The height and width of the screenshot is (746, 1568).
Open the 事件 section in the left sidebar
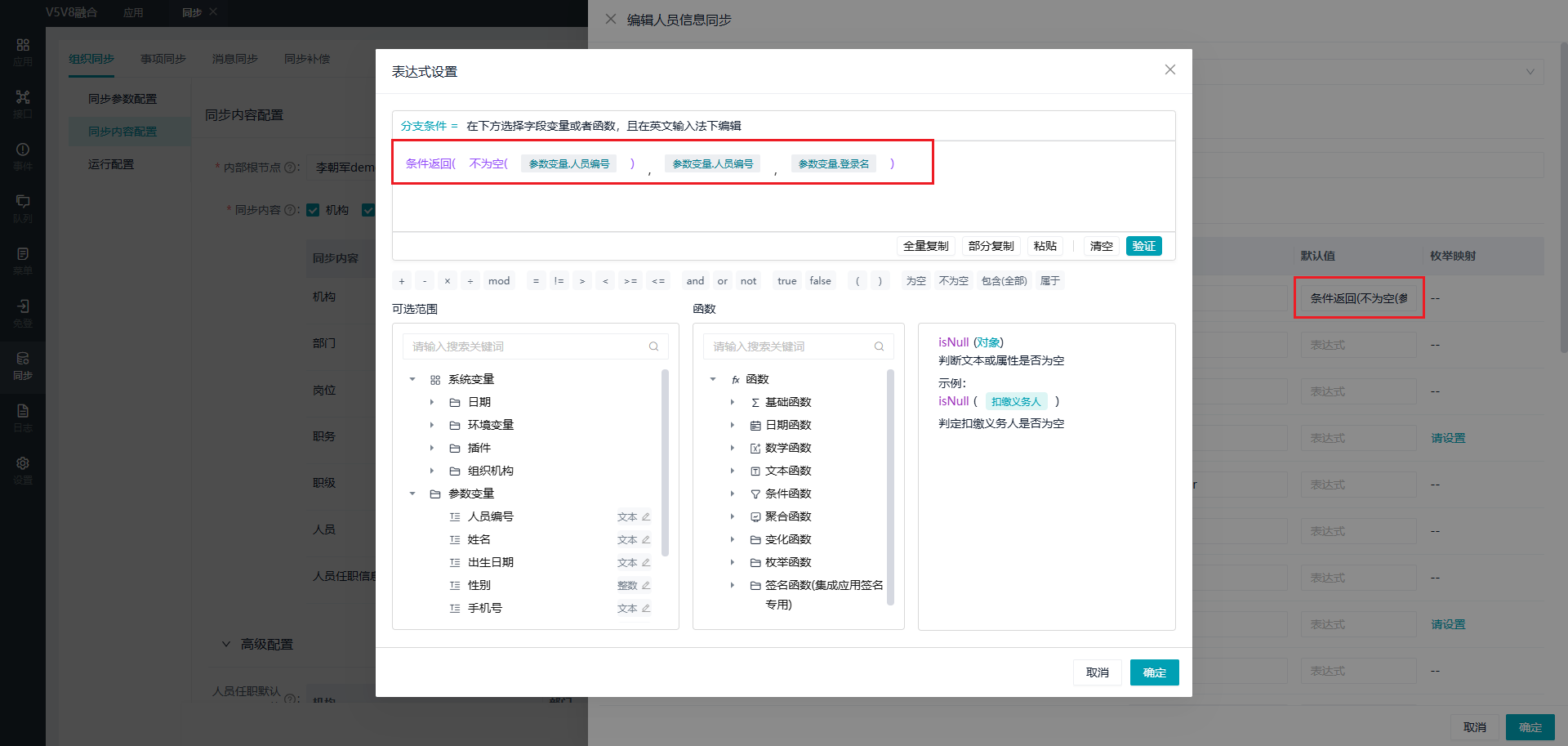23,156
